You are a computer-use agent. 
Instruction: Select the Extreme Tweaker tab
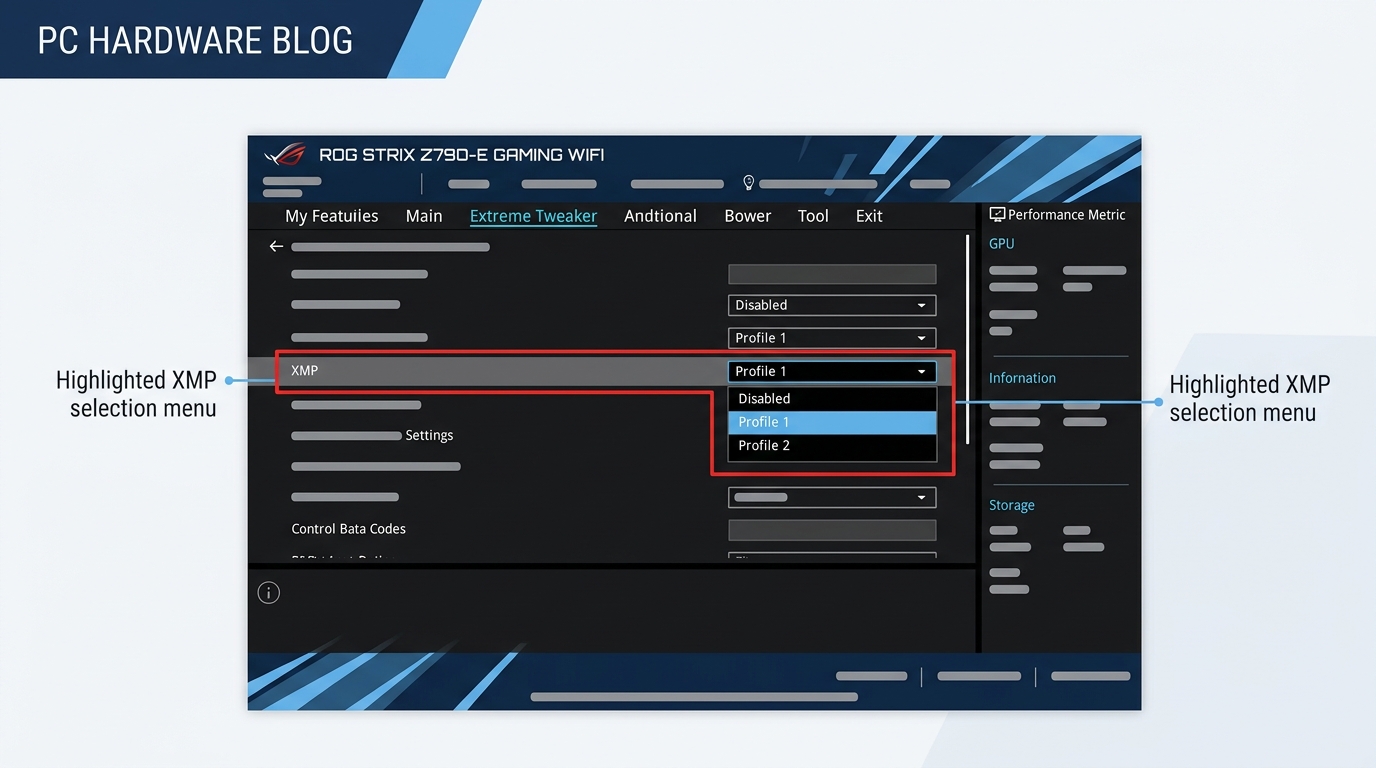(533, 216)
